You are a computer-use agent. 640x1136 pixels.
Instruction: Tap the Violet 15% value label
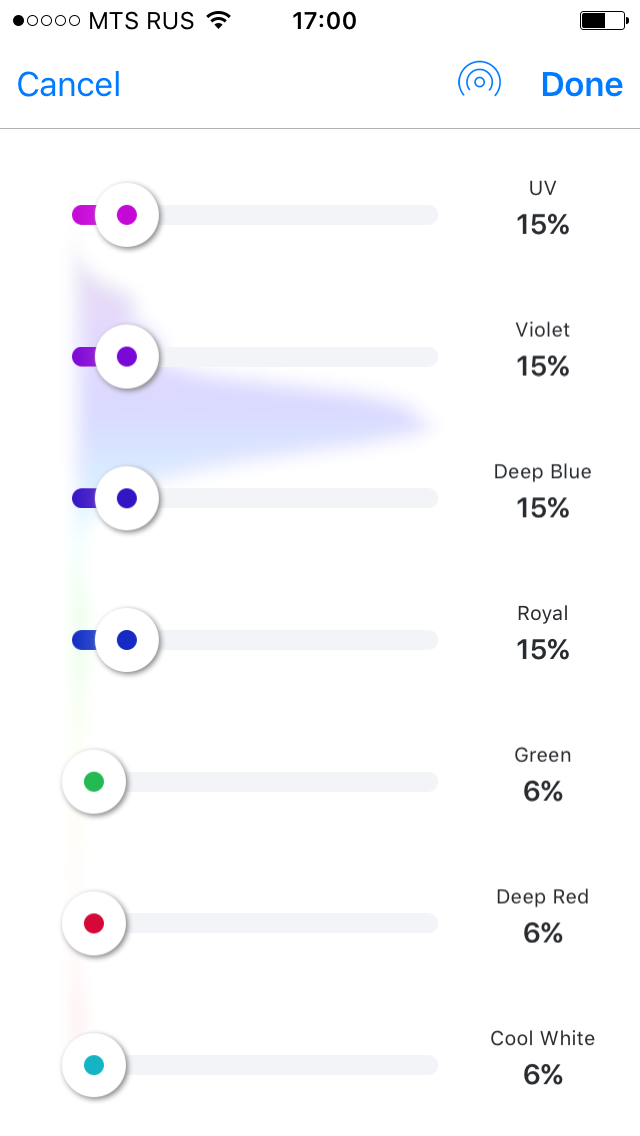tap(543, 367)
